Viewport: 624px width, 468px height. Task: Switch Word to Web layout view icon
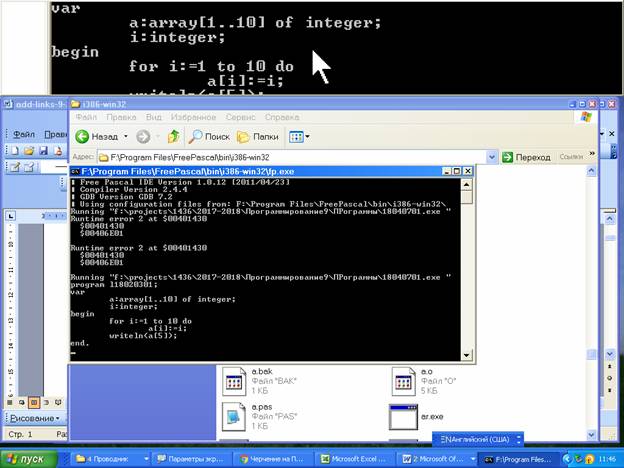[21, 403]
